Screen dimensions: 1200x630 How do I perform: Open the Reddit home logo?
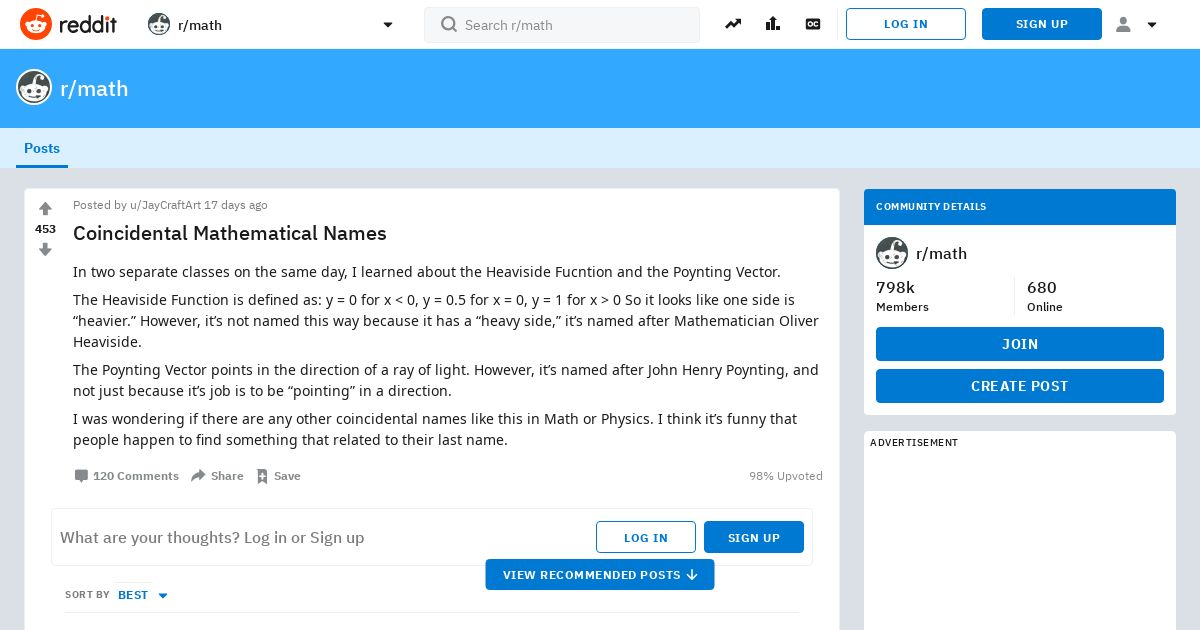tap(68, 24)
